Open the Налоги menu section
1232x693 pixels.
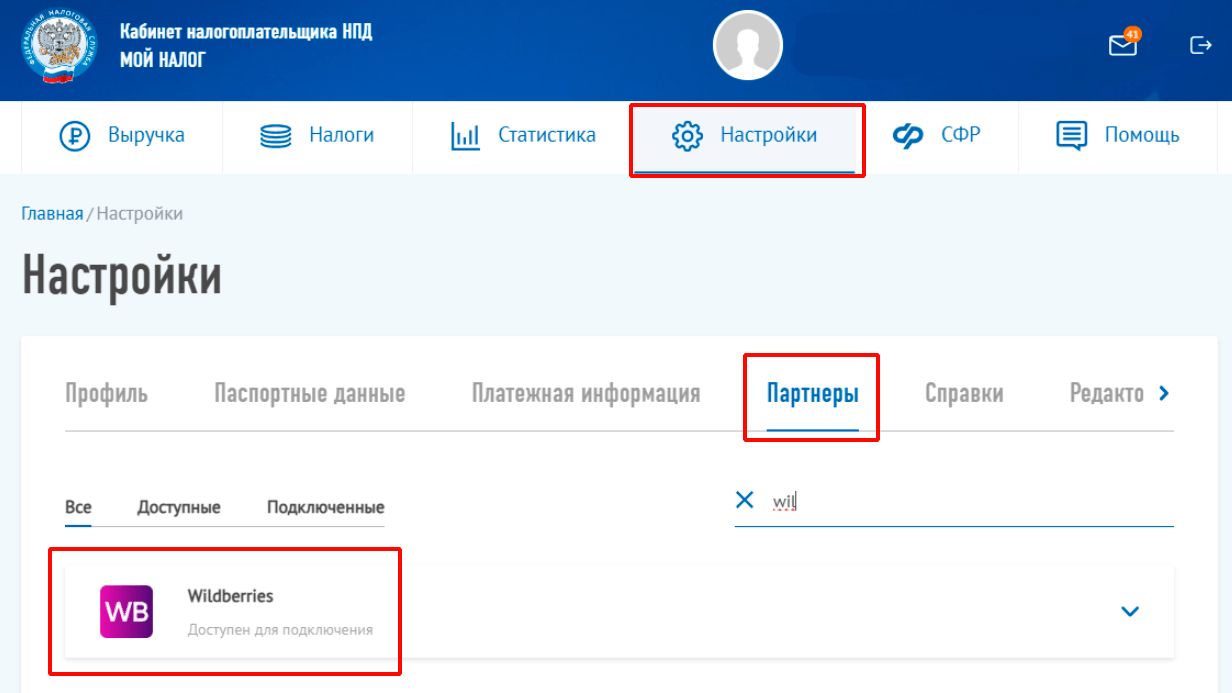pyautogui.click(x=317, y=136)
